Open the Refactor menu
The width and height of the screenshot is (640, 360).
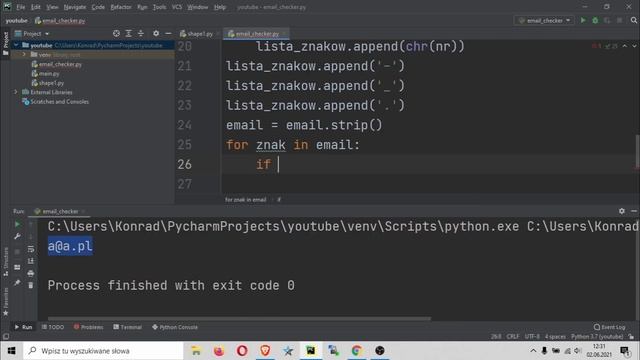click(121, 7)
